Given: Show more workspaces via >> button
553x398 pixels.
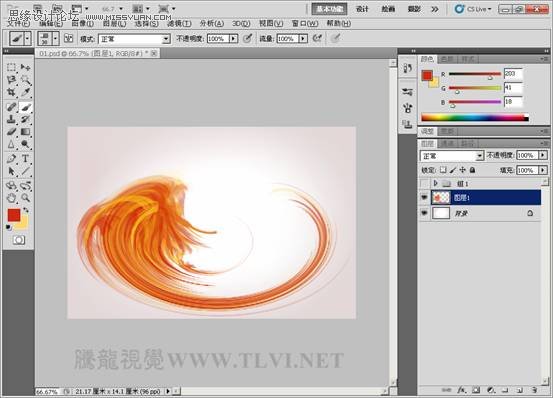Looking at the screenshot, I should click(435, 9).
